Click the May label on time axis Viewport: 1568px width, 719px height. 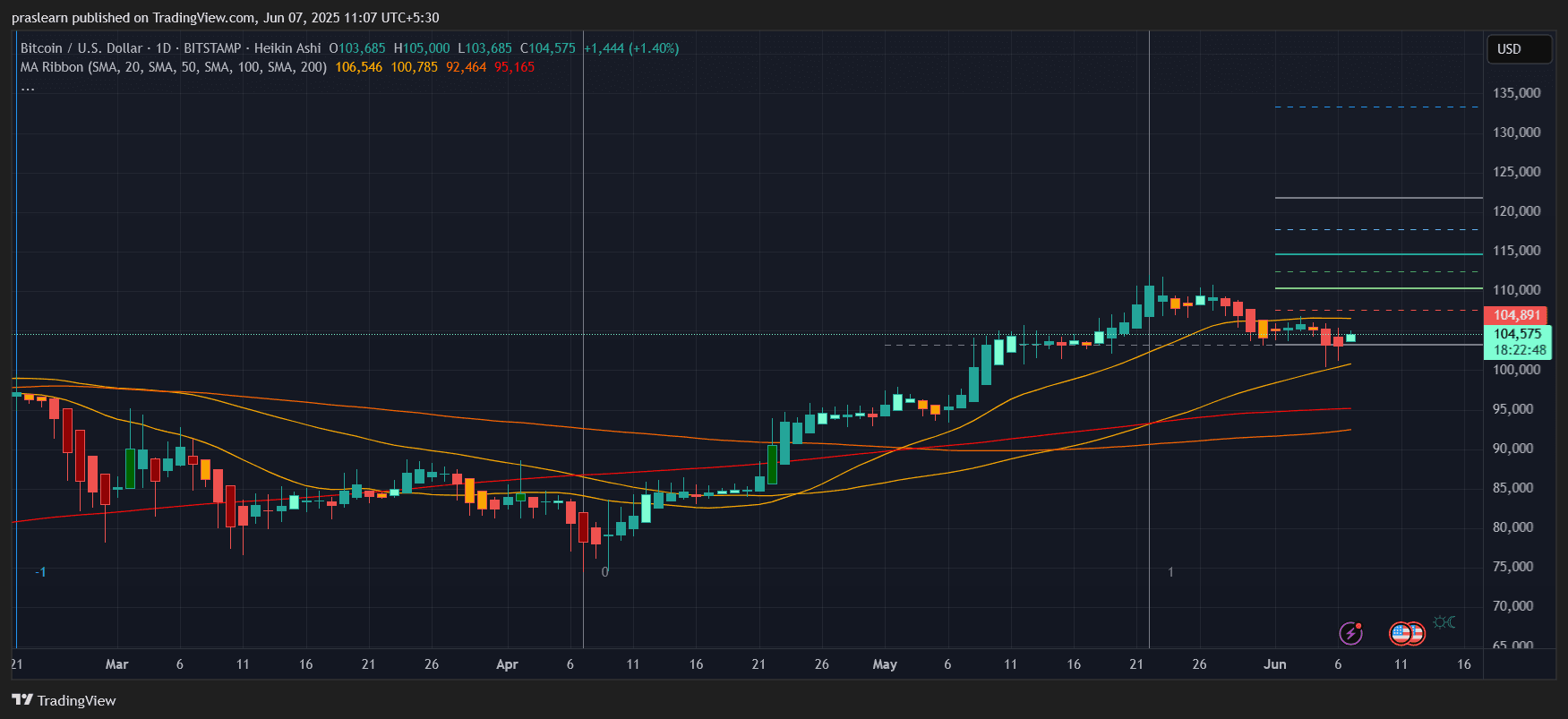coord(885,664)
